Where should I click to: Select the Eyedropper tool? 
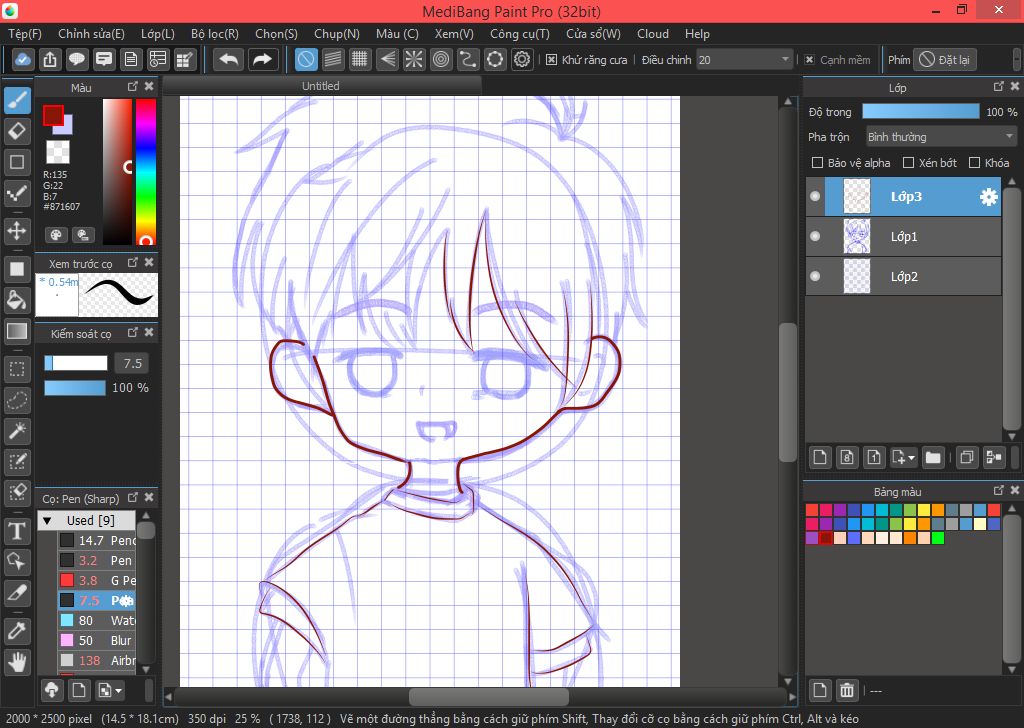[x=17, y=631]
